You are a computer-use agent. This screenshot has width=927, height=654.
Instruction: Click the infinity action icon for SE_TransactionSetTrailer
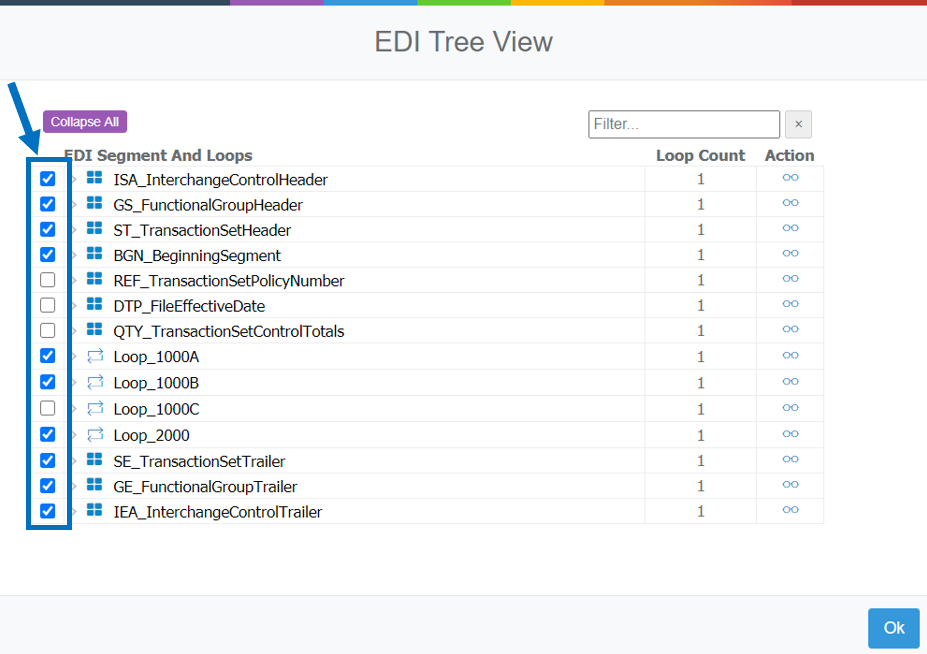point(790,459)
